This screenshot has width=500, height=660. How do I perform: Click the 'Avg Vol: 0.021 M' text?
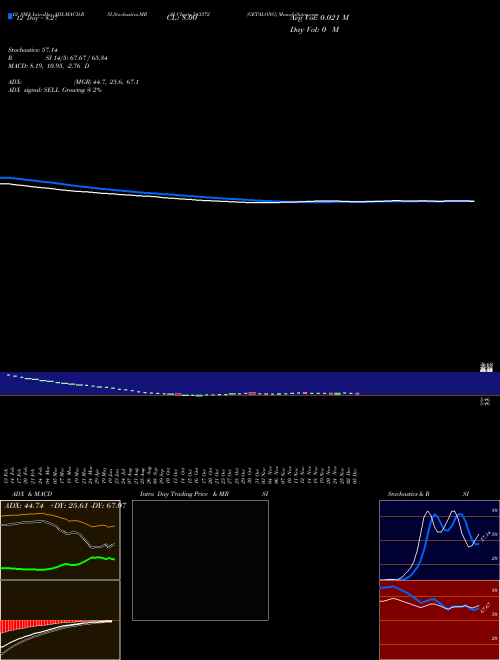(319, 18)
